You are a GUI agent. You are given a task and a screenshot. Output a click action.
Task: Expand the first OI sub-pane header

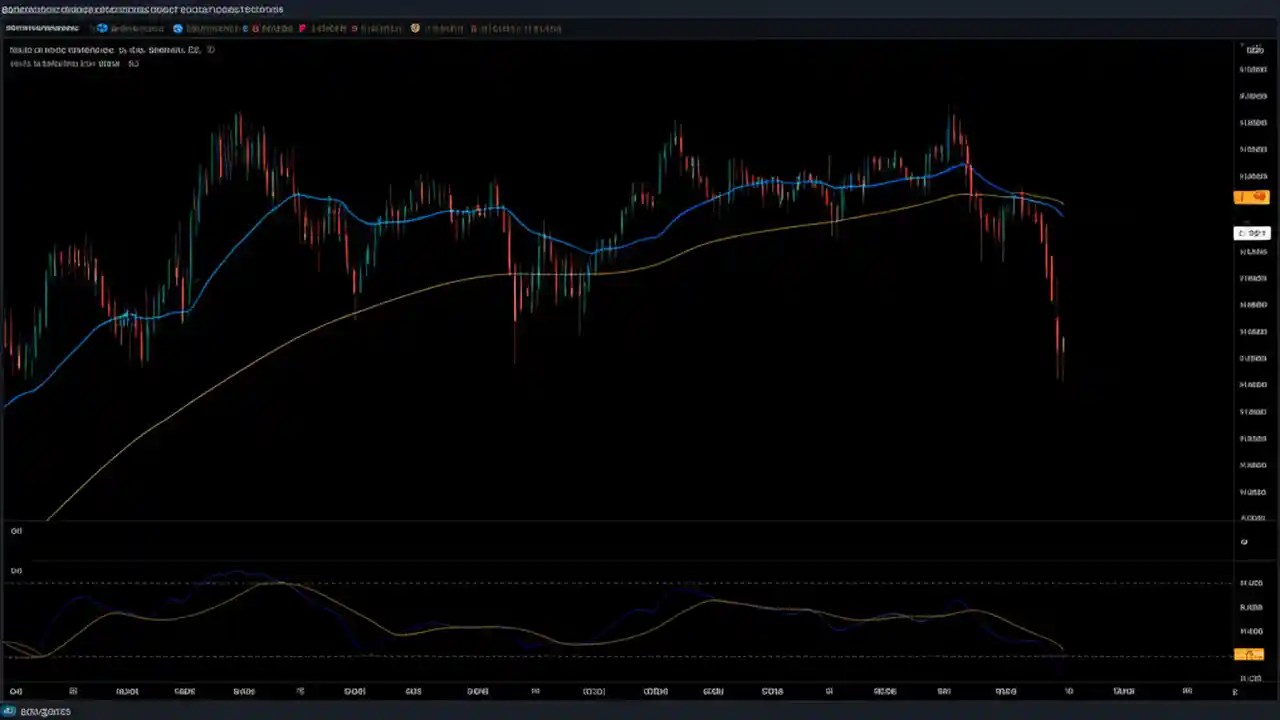16,531
